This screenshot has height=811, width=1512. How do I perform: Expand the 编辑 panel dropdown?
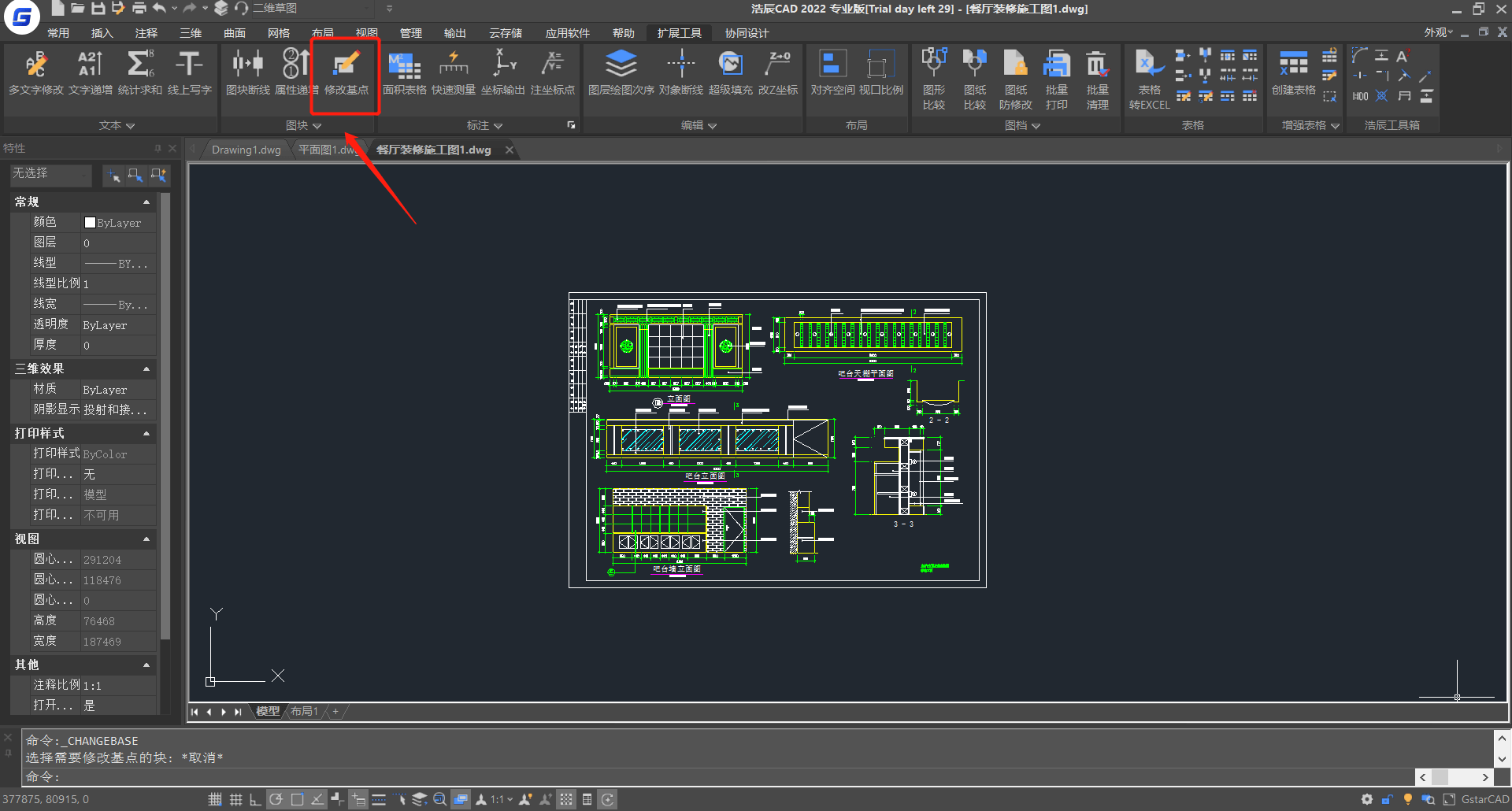tap(699, 125)
